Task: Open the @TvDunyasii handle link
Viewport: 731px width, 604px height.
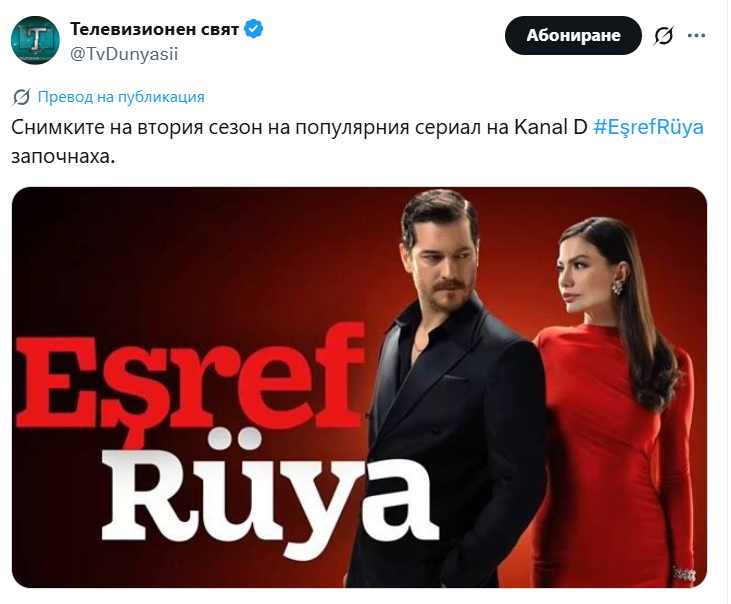Action: pyautogui.click(x=124, y=54)
